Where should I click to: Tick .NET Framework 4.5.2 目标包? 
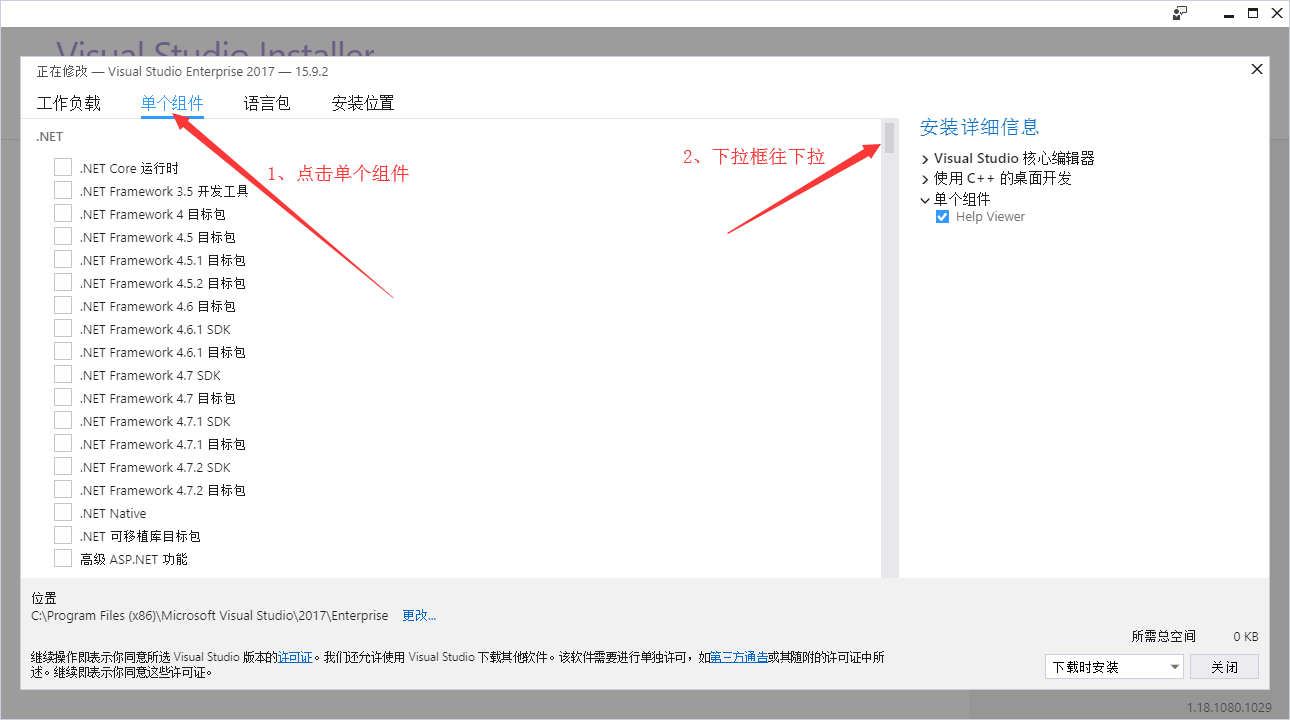(63, 283)
